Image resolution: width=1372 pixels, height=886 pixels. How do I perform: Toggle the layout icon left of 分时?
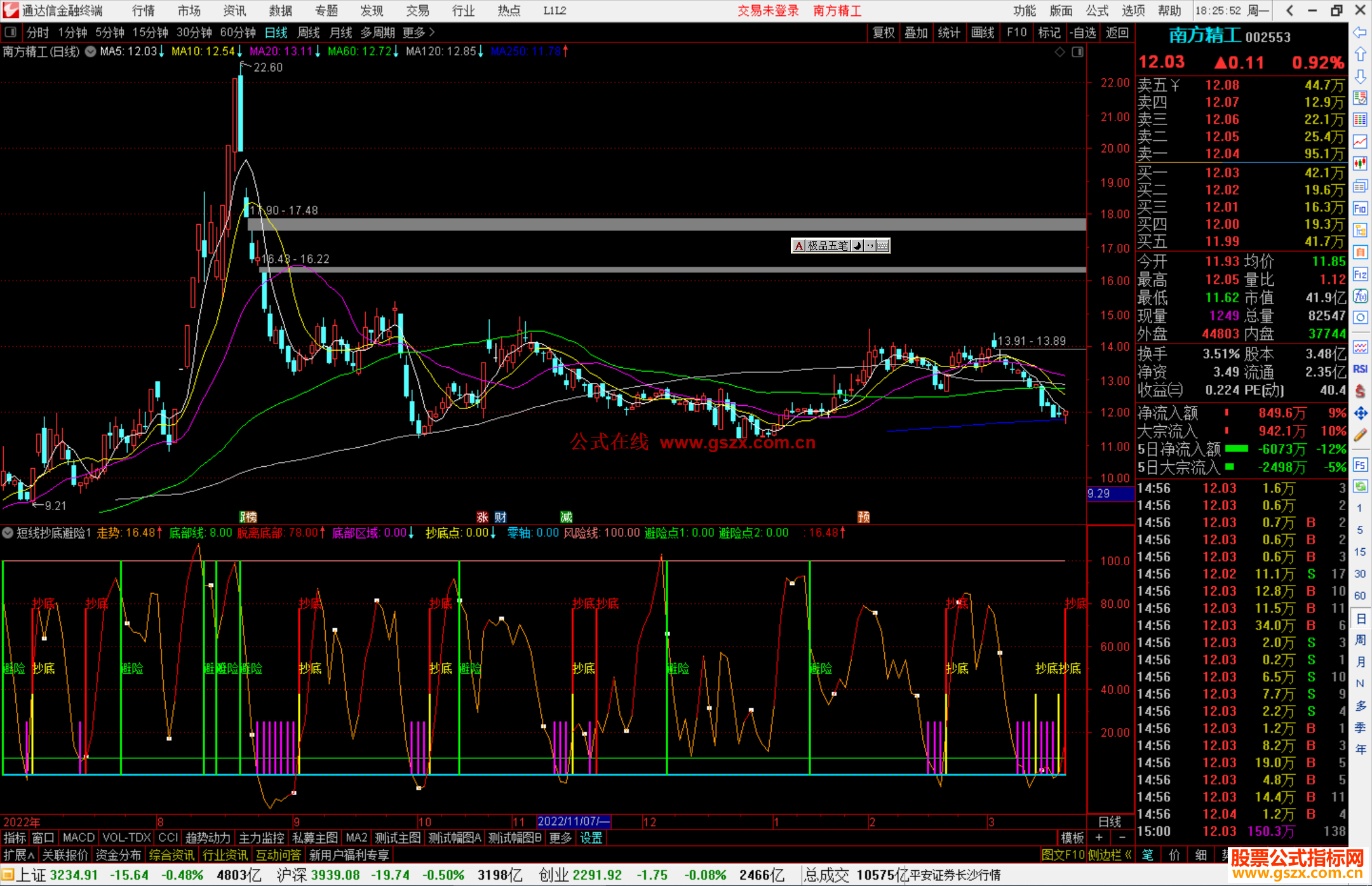tap(11, 32)
